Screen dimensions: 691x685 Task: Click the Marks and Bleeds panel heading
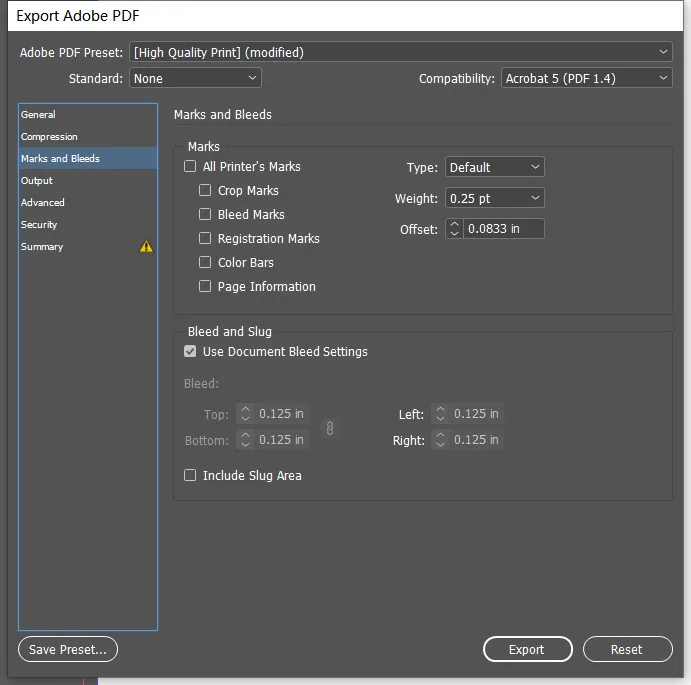pos(223,115)
